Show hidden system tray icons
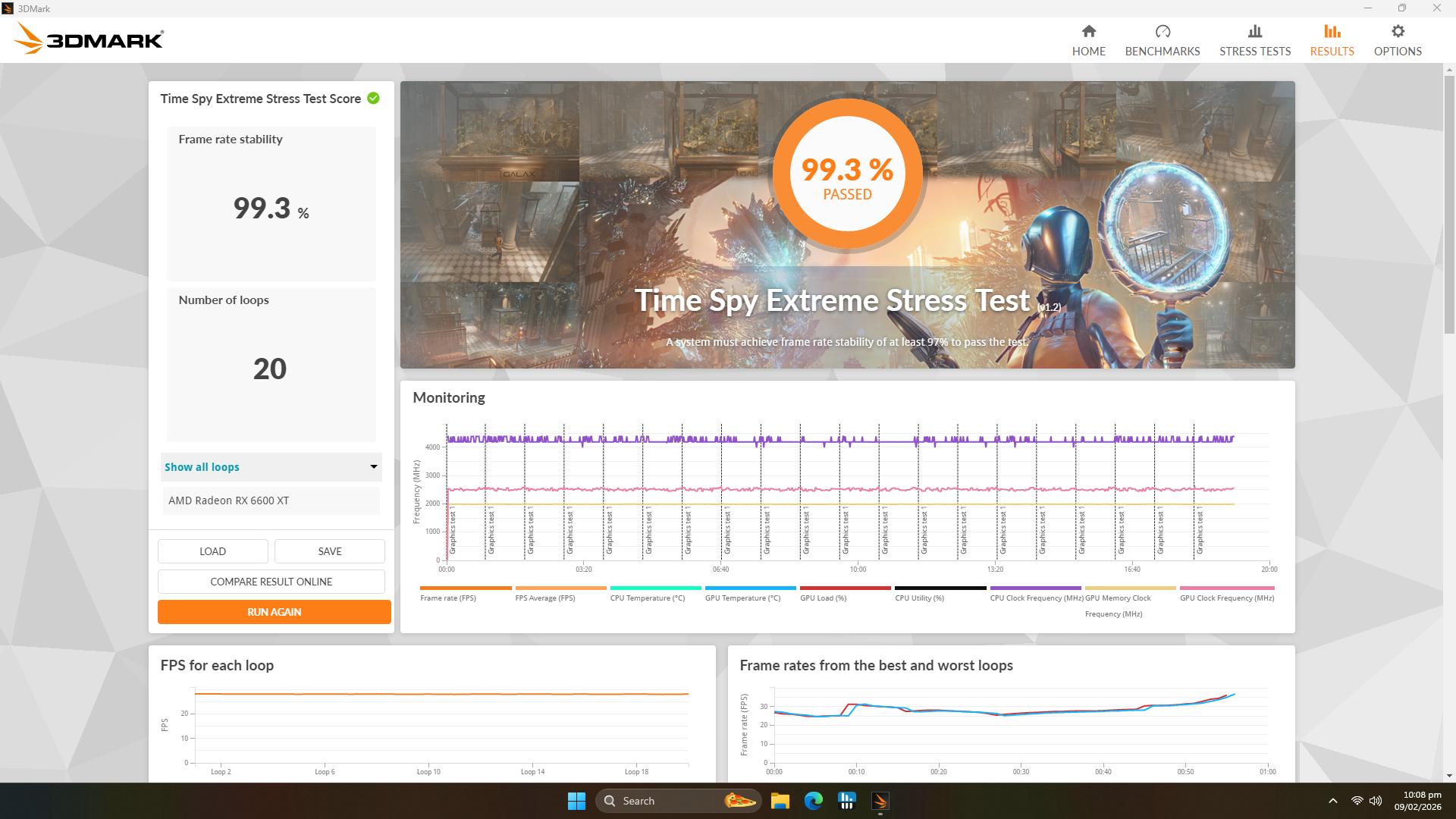This screenshot has height=819, width=1456. click(x=1333, y=801)
